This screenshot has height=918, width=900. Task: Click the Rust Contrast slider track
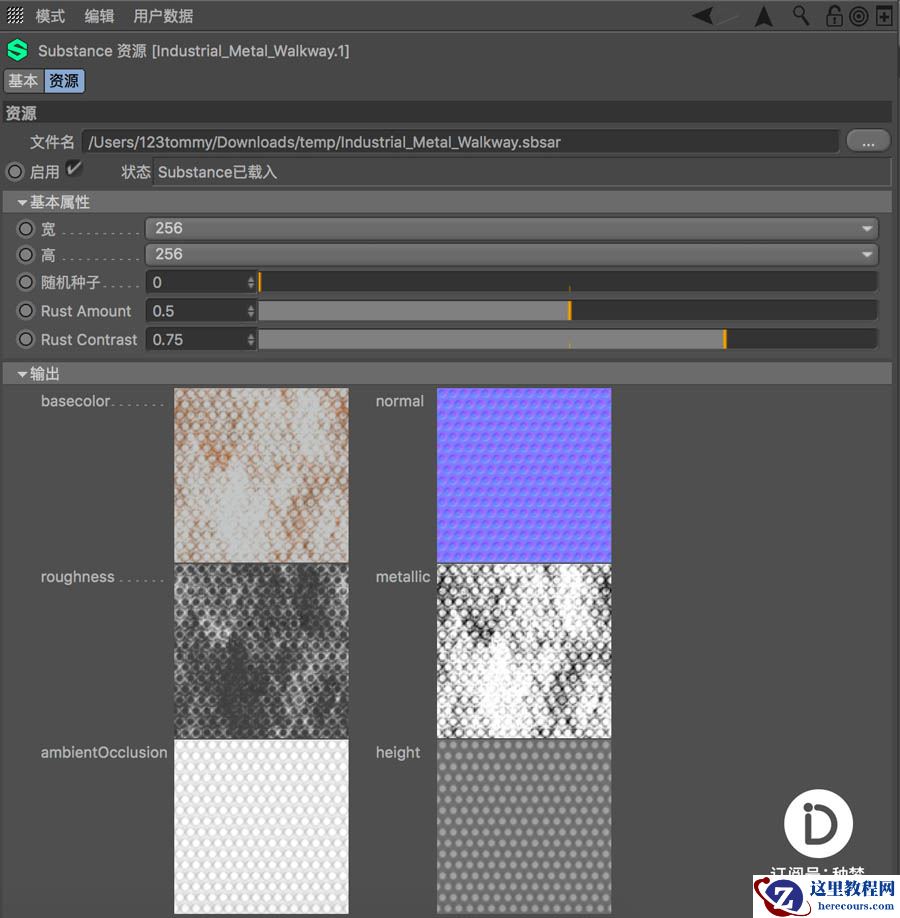coord(567,340)
